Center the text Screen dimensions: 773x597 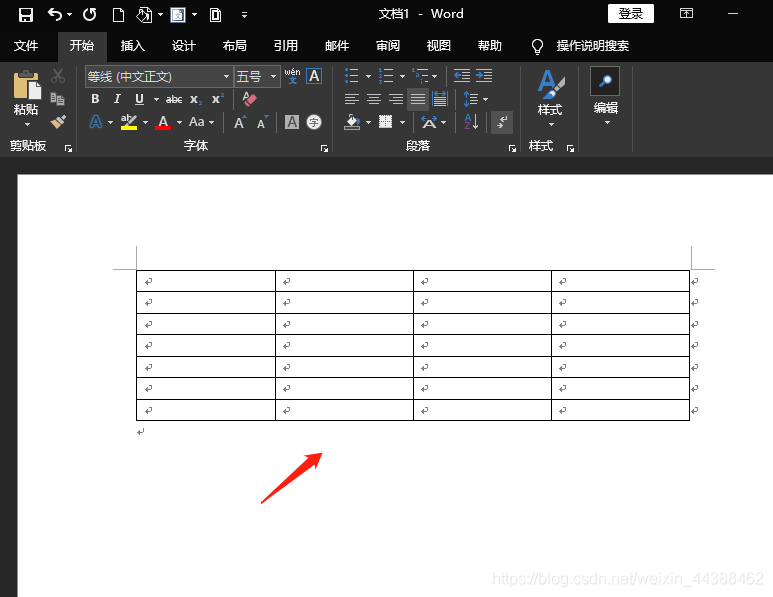(x=374, y=99)
